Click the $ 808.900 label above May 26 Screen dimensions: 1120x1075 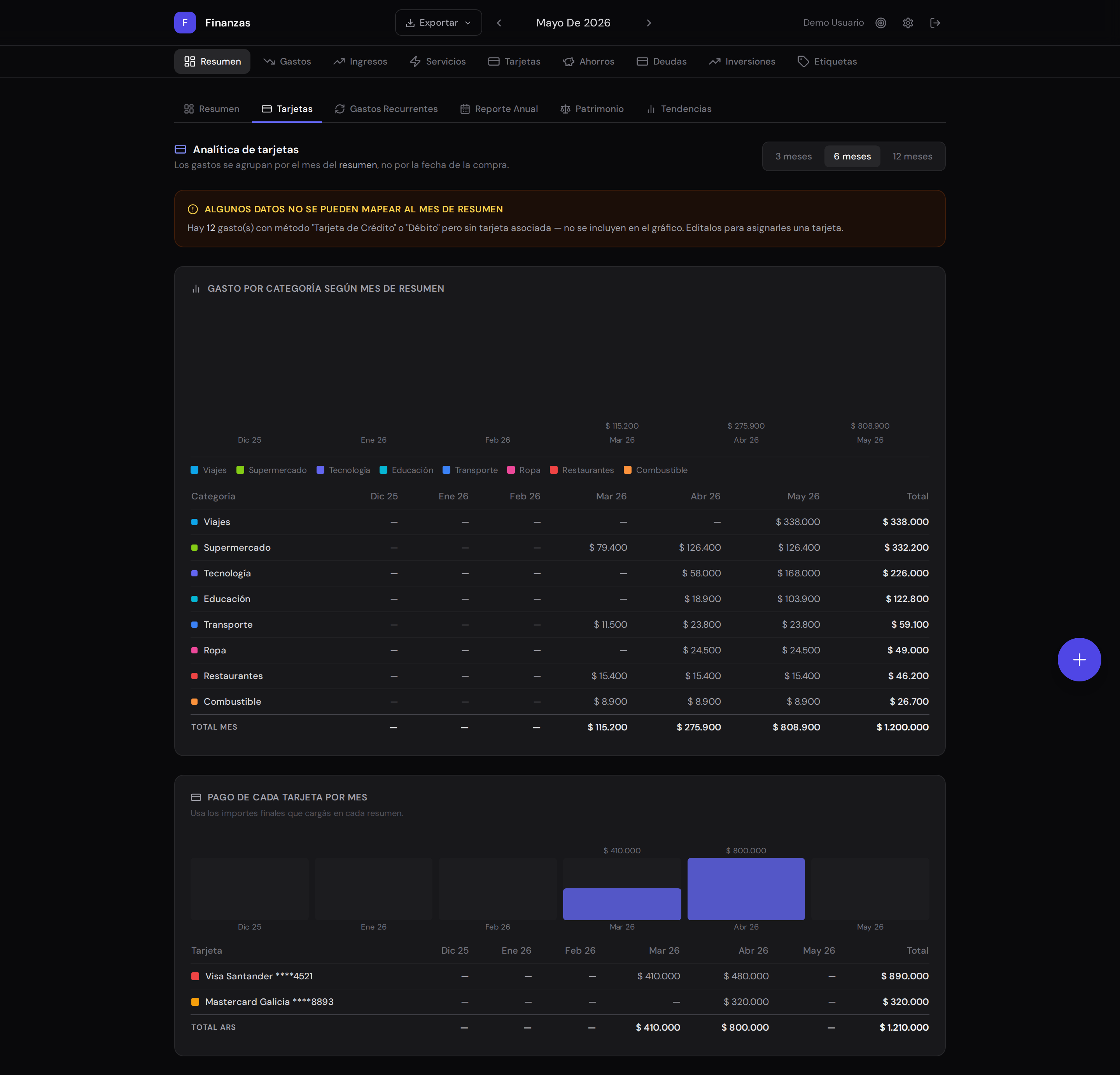tap(870, 426)
